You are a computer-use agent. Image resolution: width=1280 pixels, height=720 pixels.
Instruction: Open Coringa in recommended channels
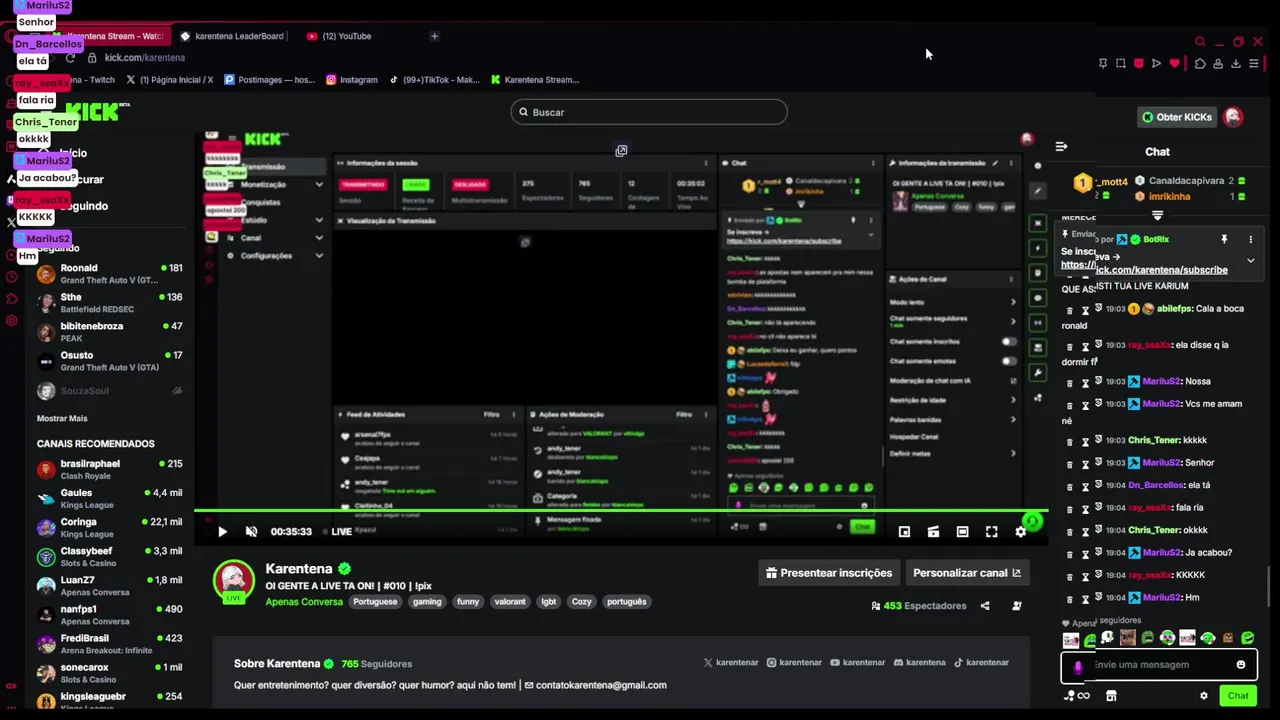click(x=110, y=527)
